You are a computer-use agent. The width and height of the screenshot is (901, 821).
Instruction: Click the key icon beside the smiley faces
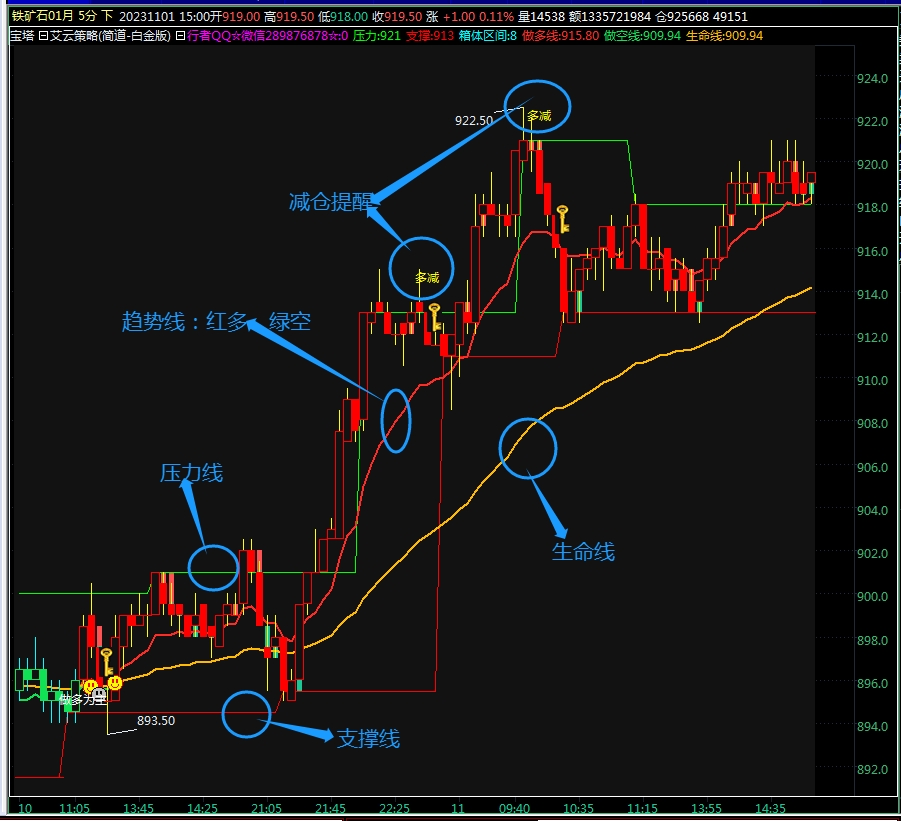click(106, 661)
